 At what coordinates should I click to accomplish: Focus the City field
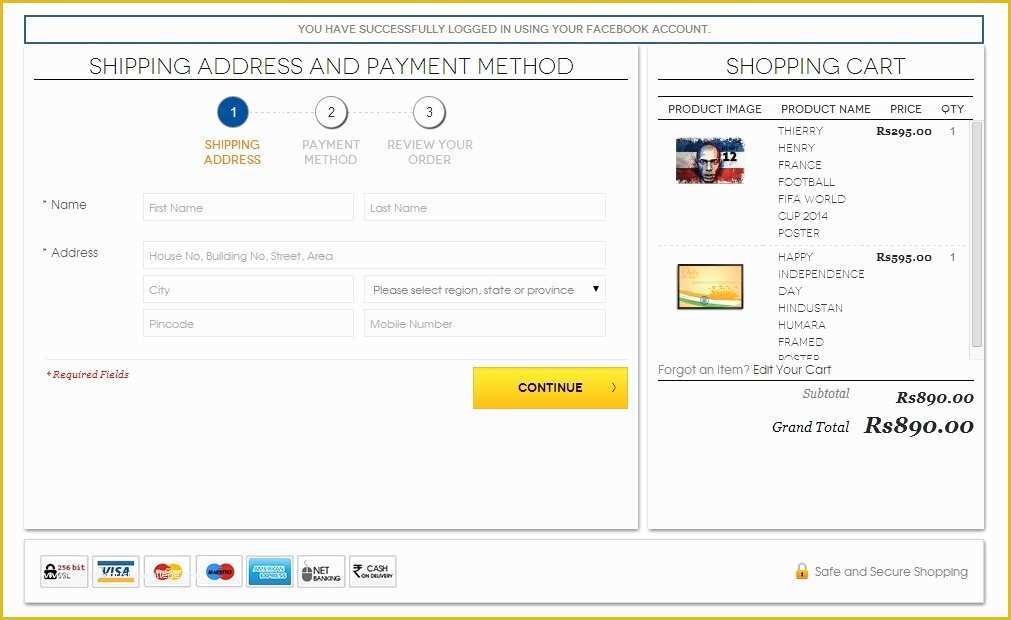click(248, 290)
